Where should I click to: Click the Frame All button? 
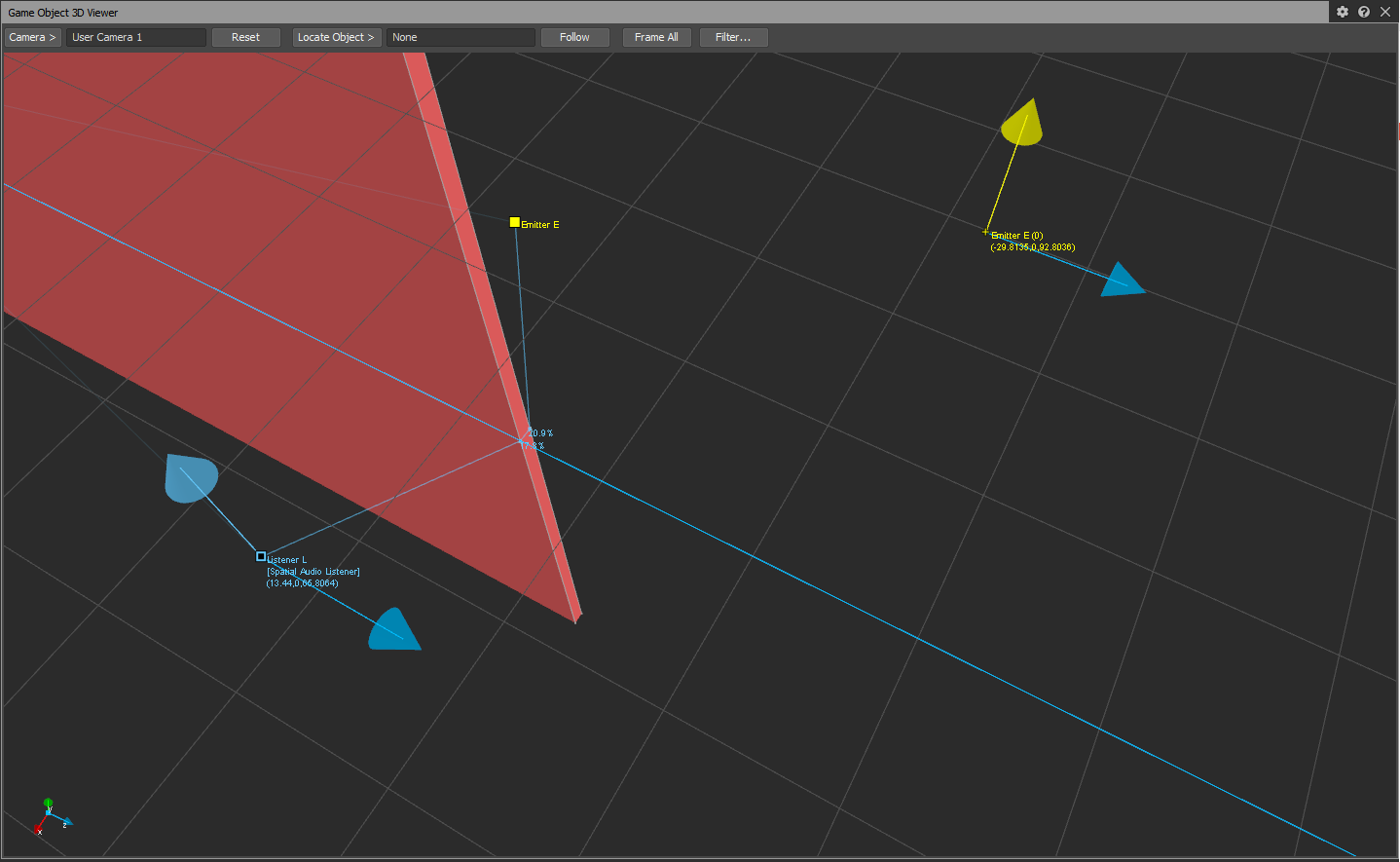[x=656, y=37]
